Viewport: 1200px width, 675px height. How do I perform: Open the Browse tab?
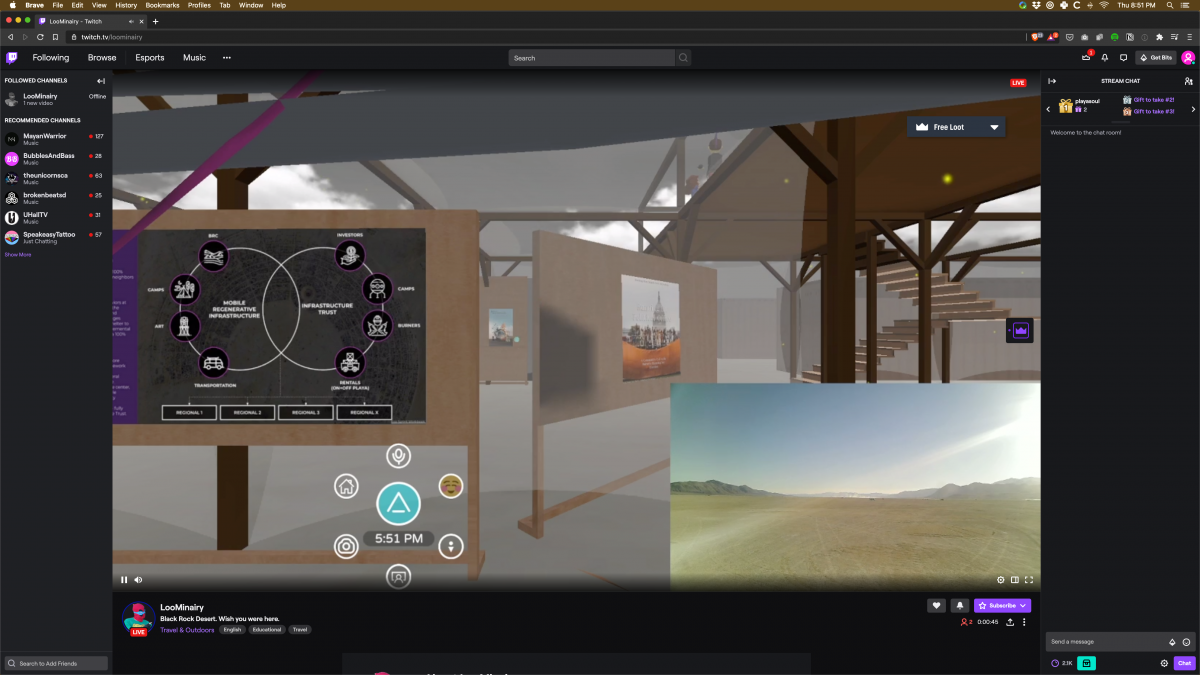[102, 58]
